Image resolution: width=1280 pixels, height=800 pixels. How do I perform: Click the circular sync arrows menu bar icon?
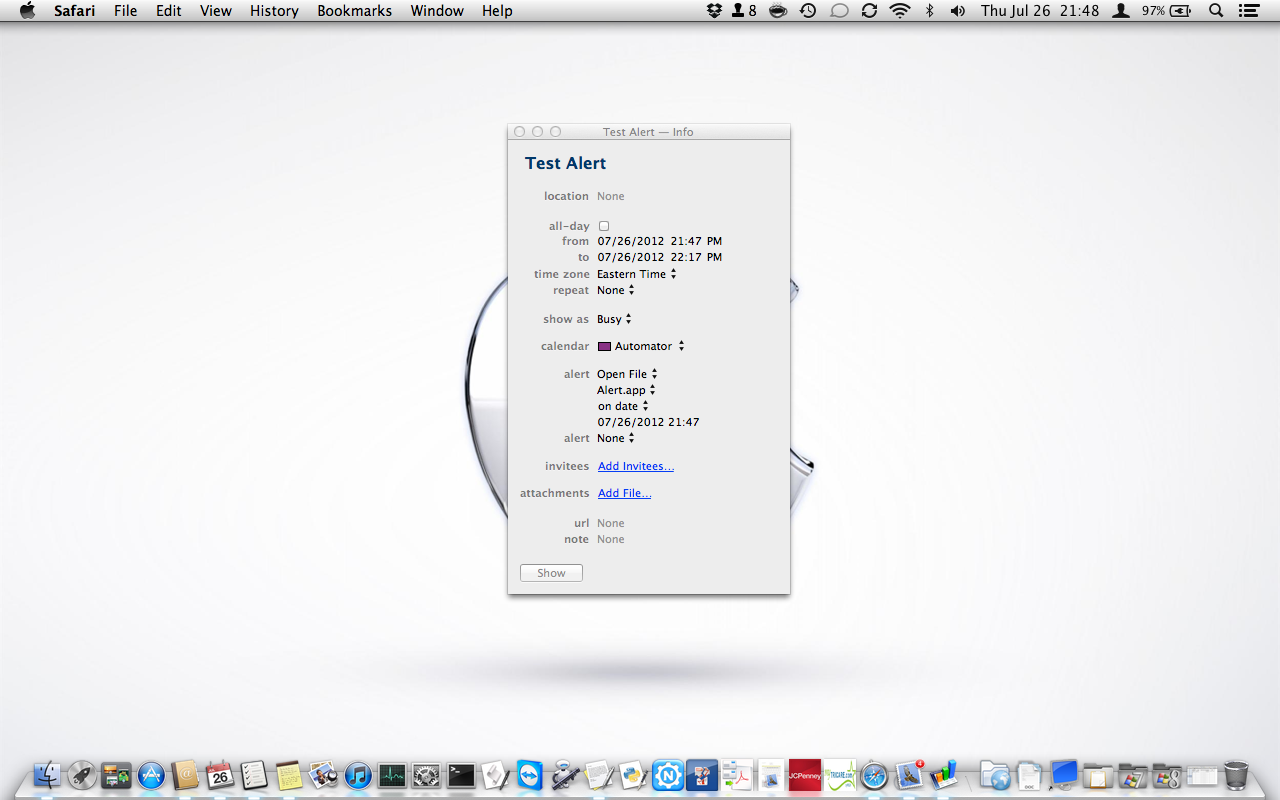click(869, 11)
